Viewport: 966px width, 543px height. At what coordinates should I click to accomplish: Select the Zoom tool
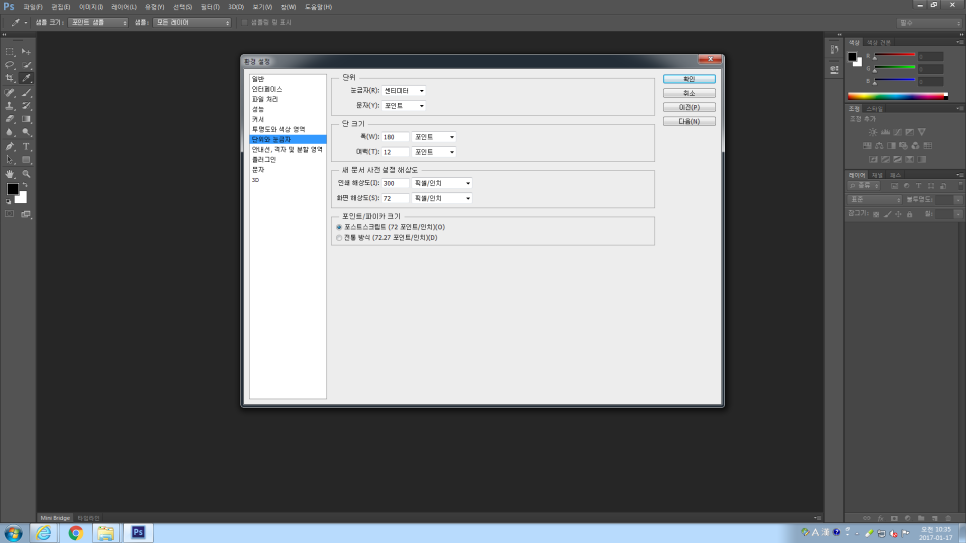coord(26,174)
